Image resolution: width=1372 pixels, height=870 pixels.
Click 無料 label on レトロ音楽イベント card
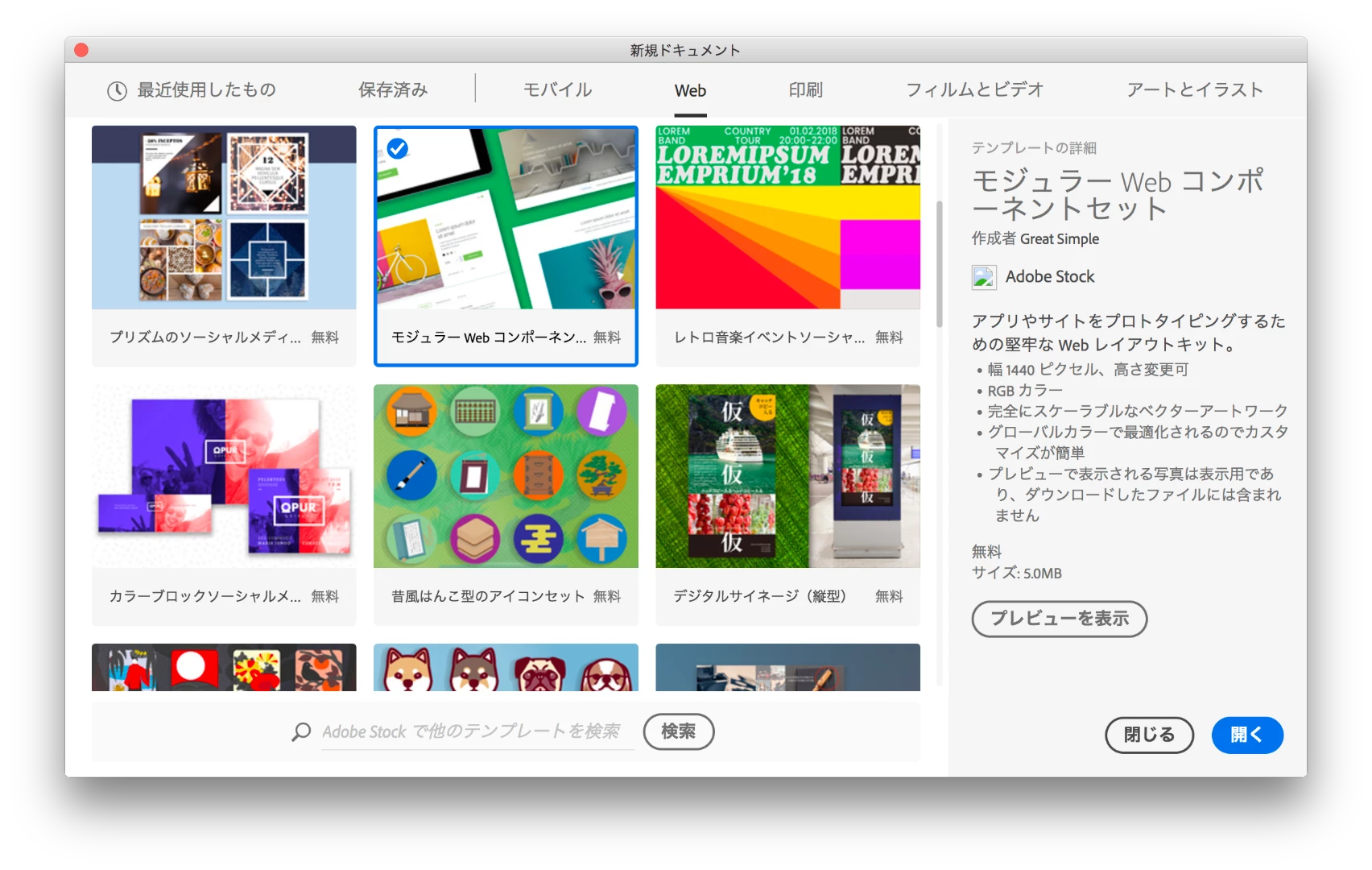889,338
